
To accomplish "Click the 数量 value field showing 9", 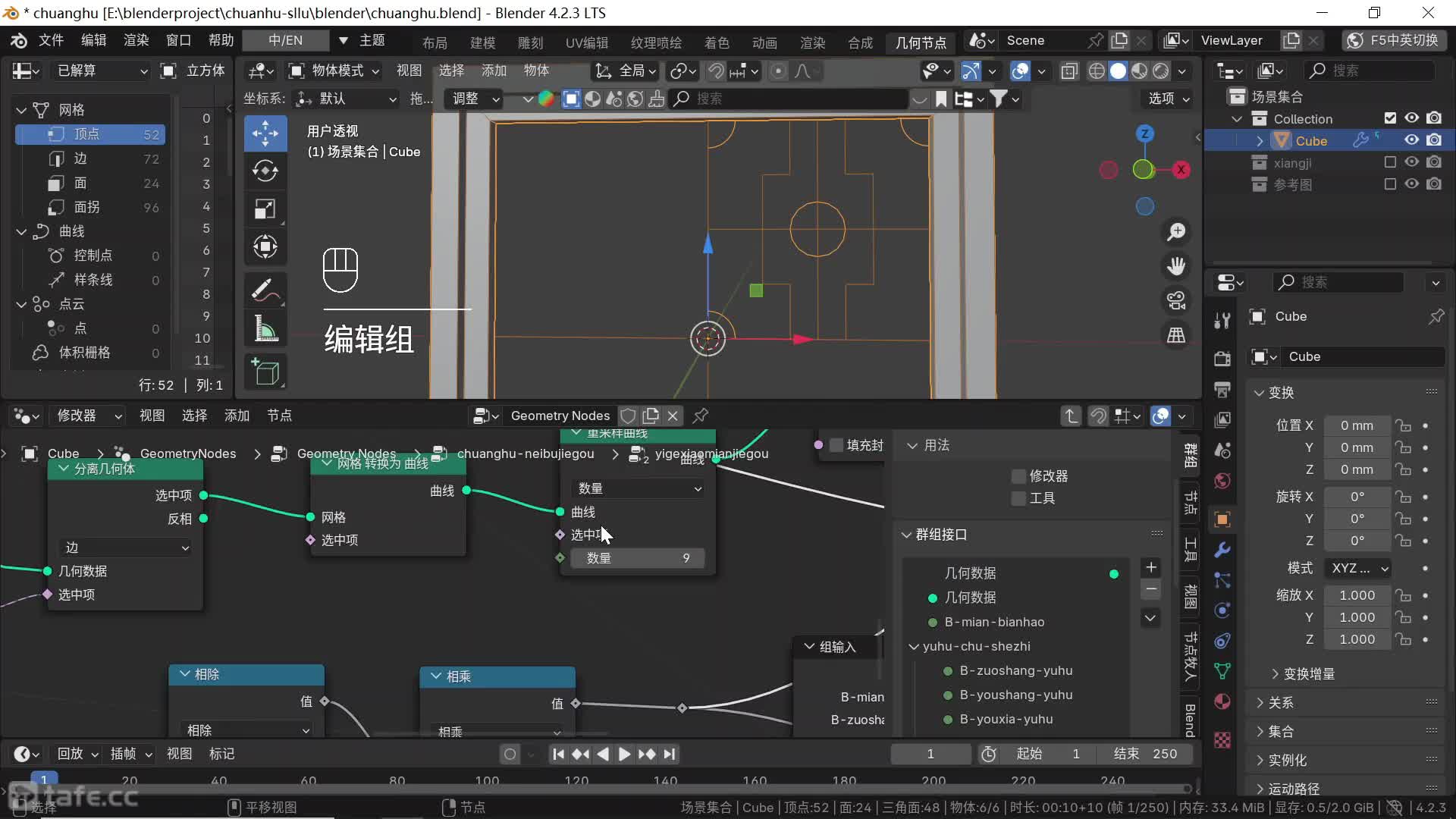I will tap(637, 558).
